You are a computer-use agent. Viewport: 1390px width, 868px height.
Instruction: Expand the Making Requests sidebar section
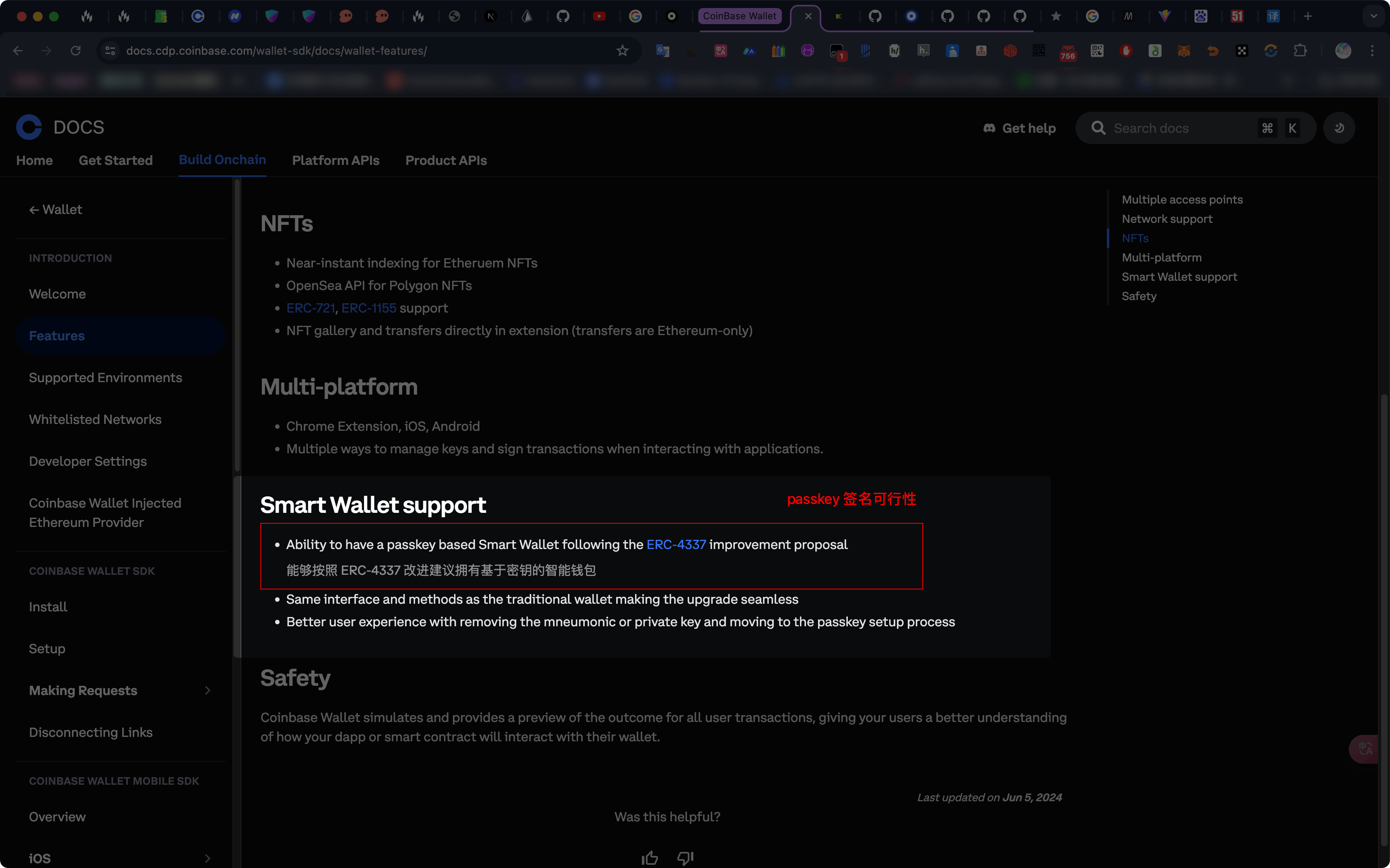pos(208,690)
